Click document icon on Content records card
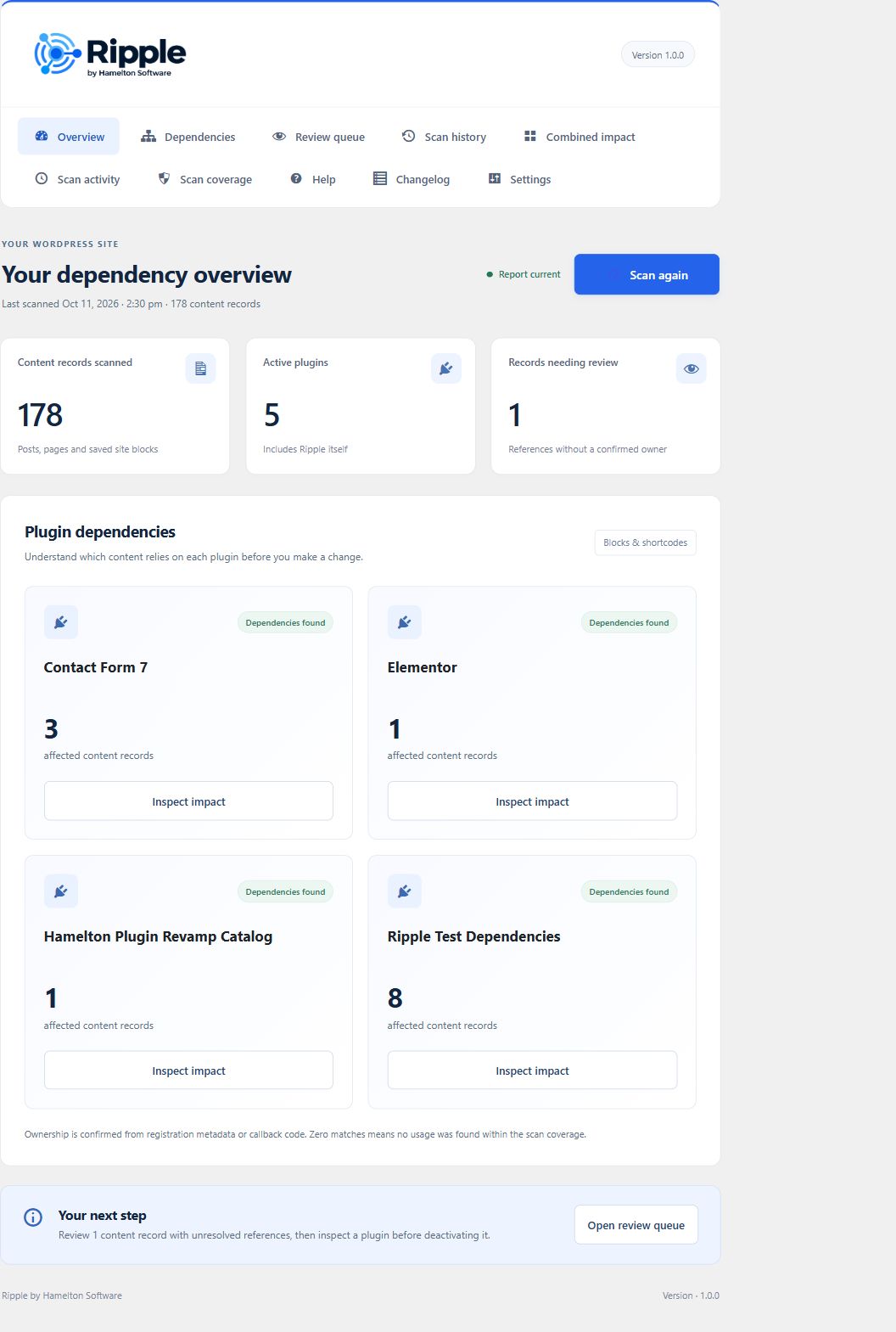The image size is (896, 1332). click(x=200, y=368)
